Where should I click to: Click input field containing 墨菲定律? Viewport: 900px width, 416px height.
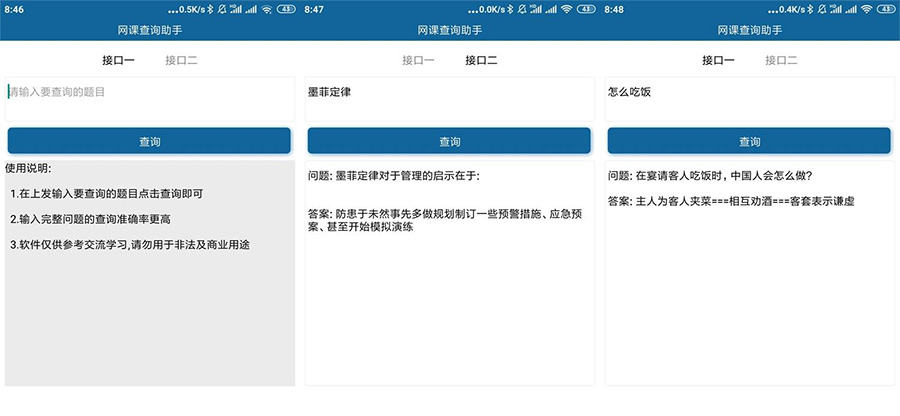[450, 99]
